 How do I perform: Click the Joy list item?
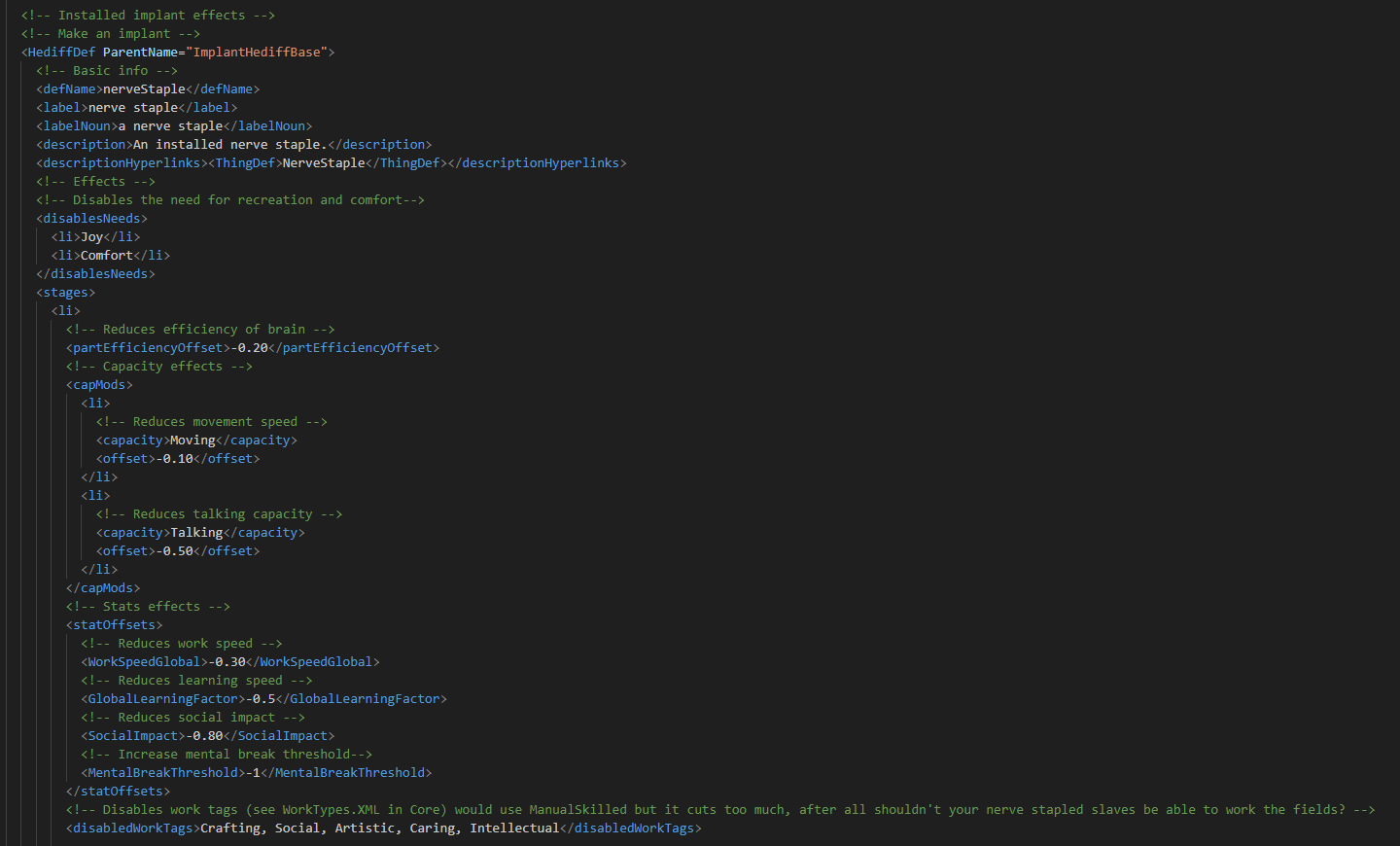(x=96, y=237)
